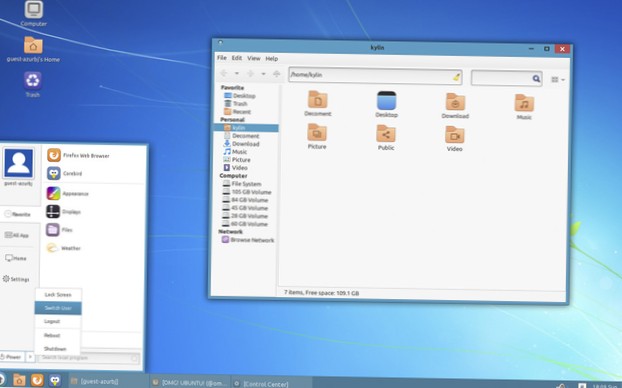
Task: Select Recent in file manager sidebar
Action: 237,111
